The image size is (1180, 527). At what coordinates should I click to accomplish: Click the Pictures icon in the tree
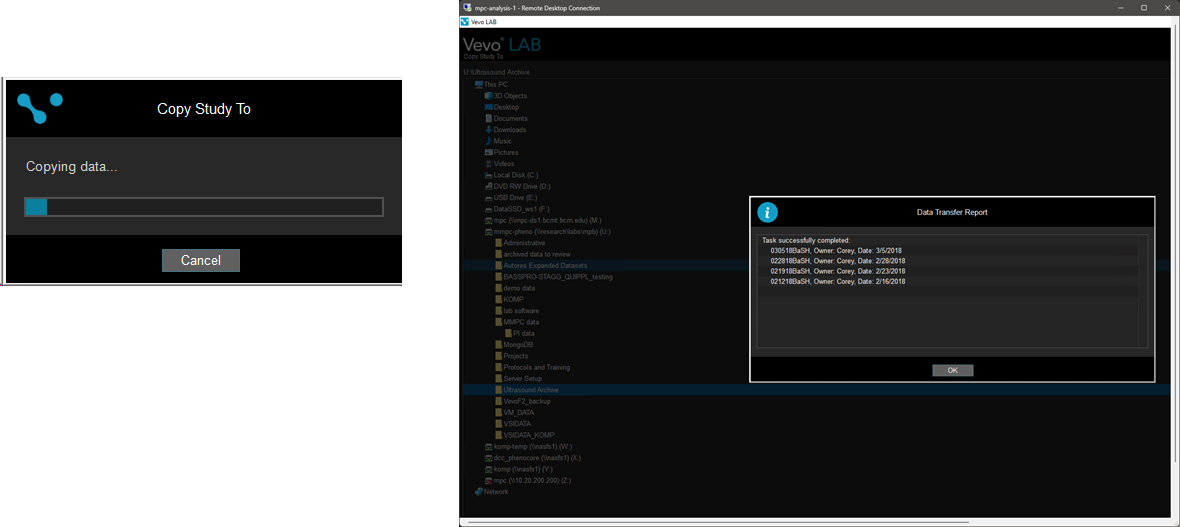click(x=488, y=152)
